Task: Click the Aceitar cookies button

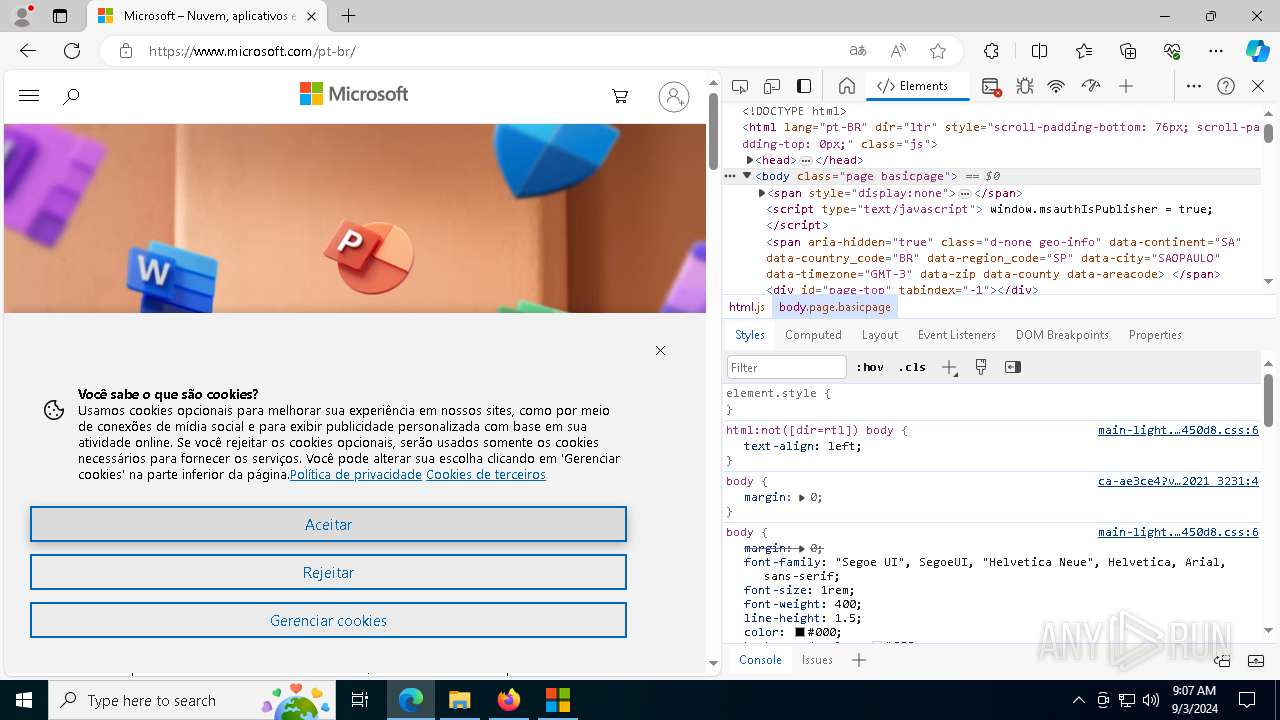Action: (x=328, y=524)
